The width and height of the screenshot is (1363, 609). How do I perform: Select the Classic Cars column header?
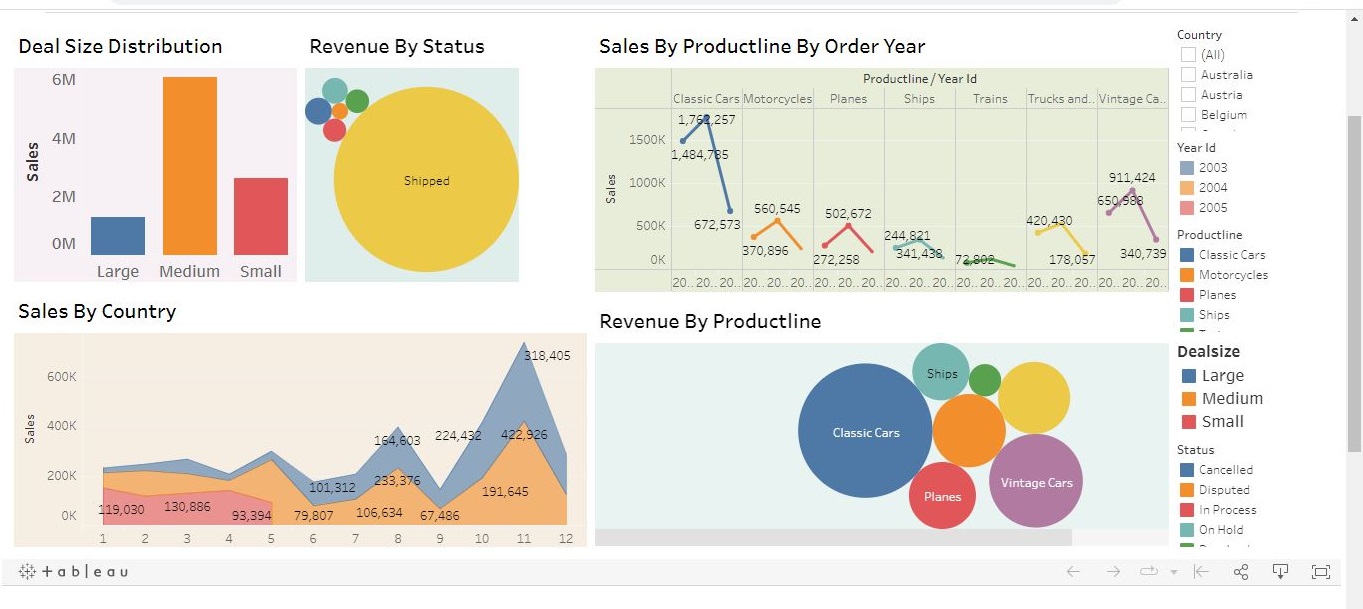[706, 99]
